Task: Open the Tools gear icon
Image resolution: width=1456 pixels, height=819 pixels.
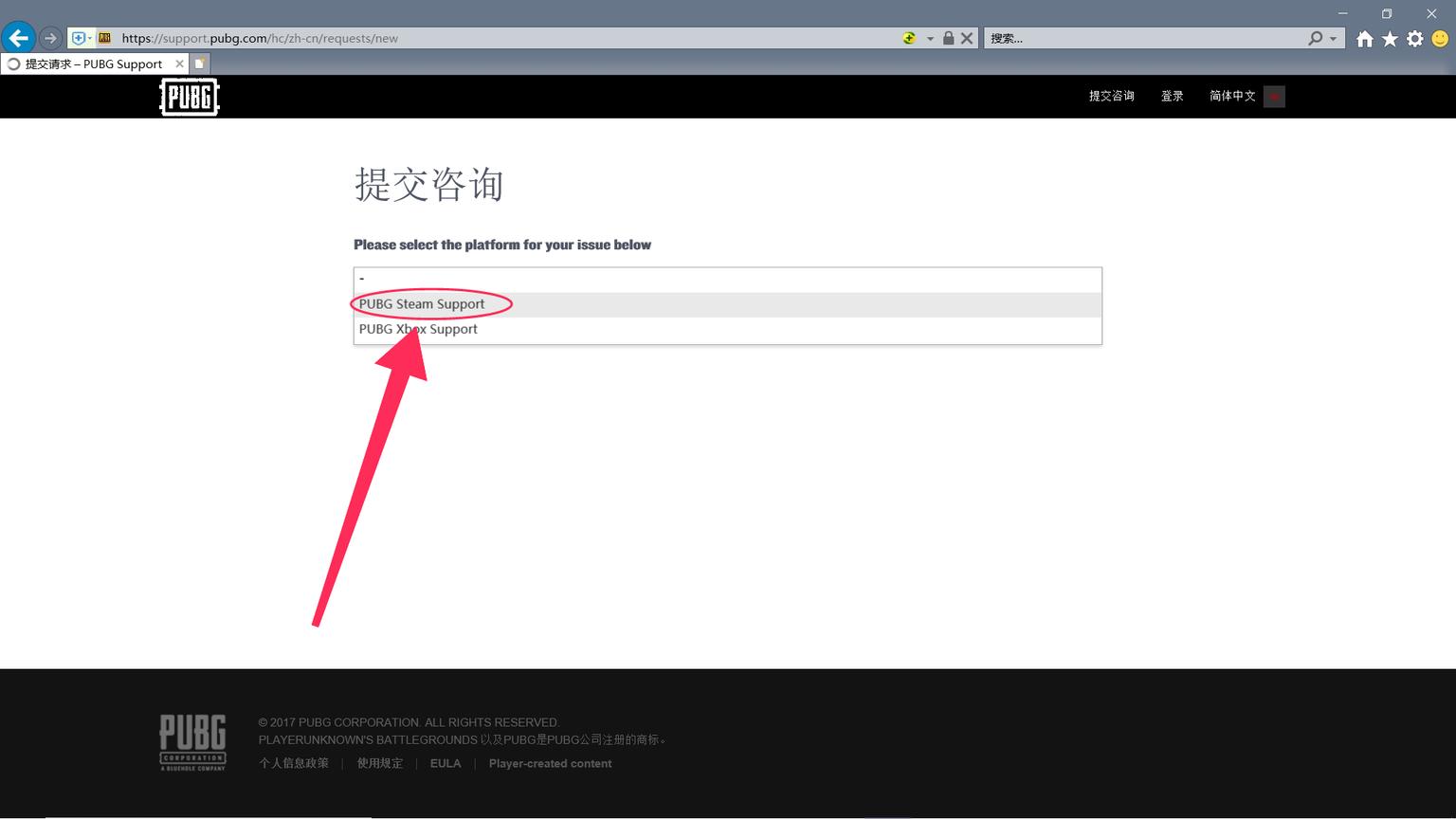Action: point(1412,38)
